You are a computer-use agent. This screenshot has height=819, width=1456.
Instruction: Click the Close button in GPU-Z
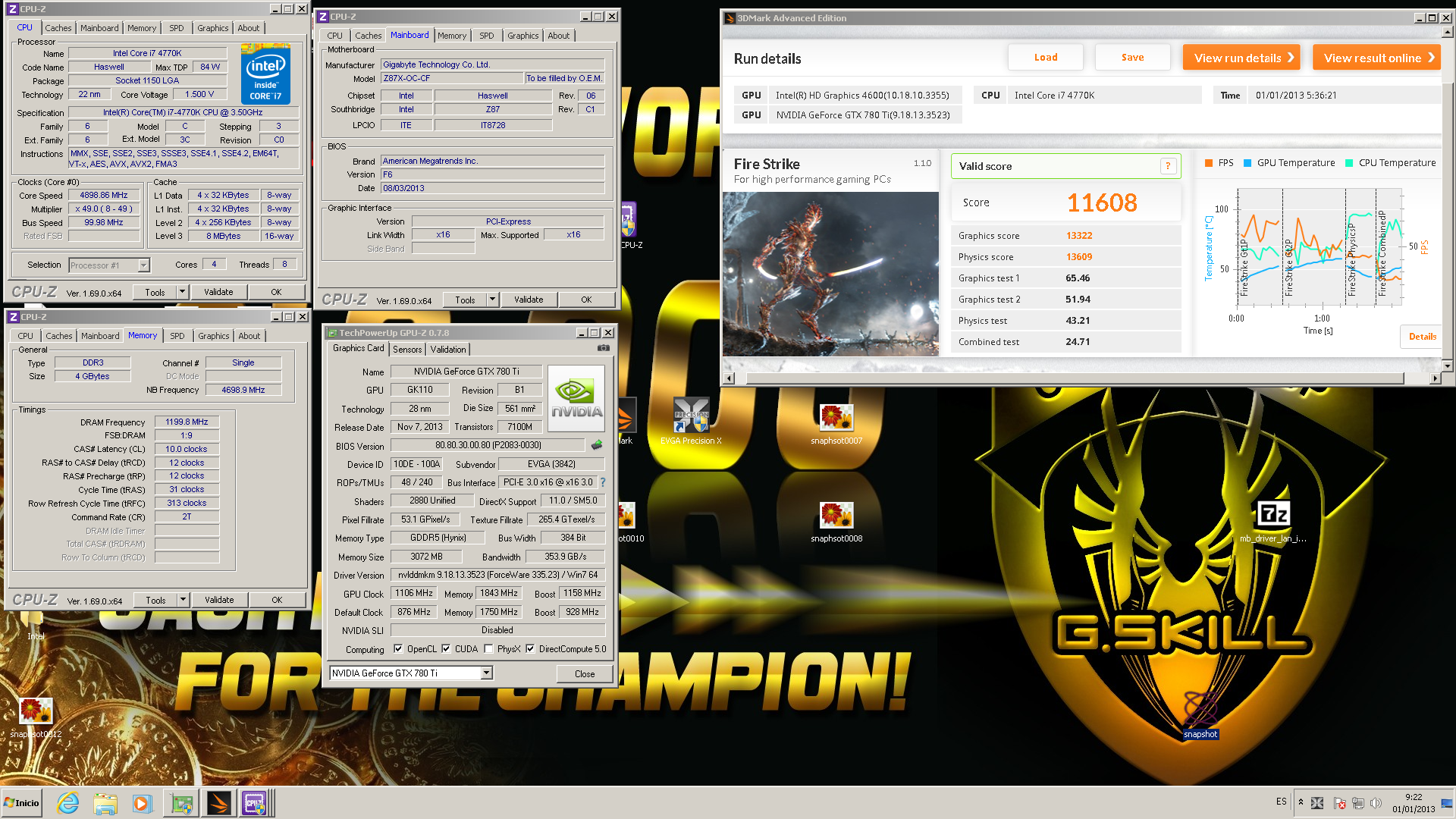tap(584, 674)
